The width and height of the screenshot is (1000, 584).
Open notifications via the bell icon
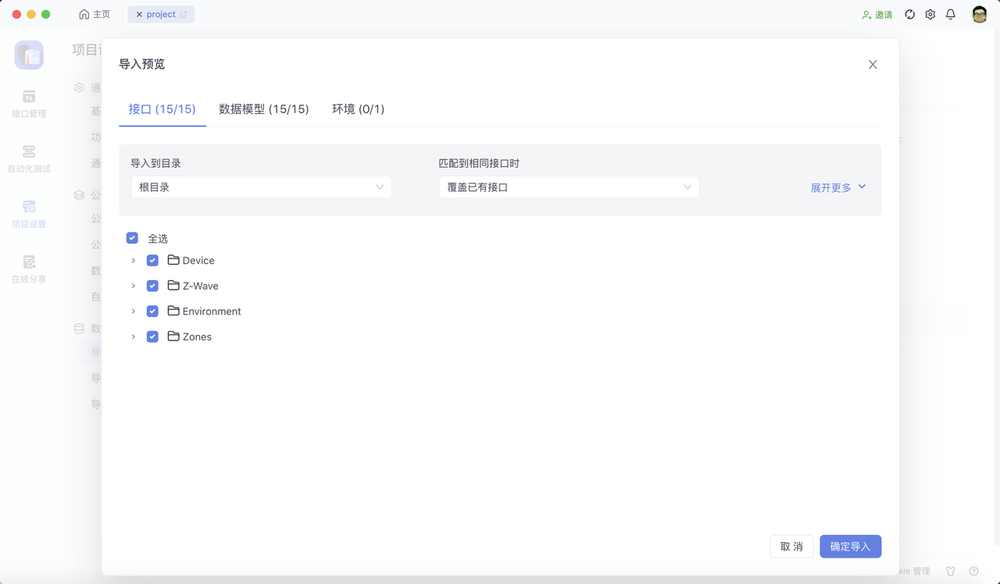pyautogui.click(x=951, y=14)
